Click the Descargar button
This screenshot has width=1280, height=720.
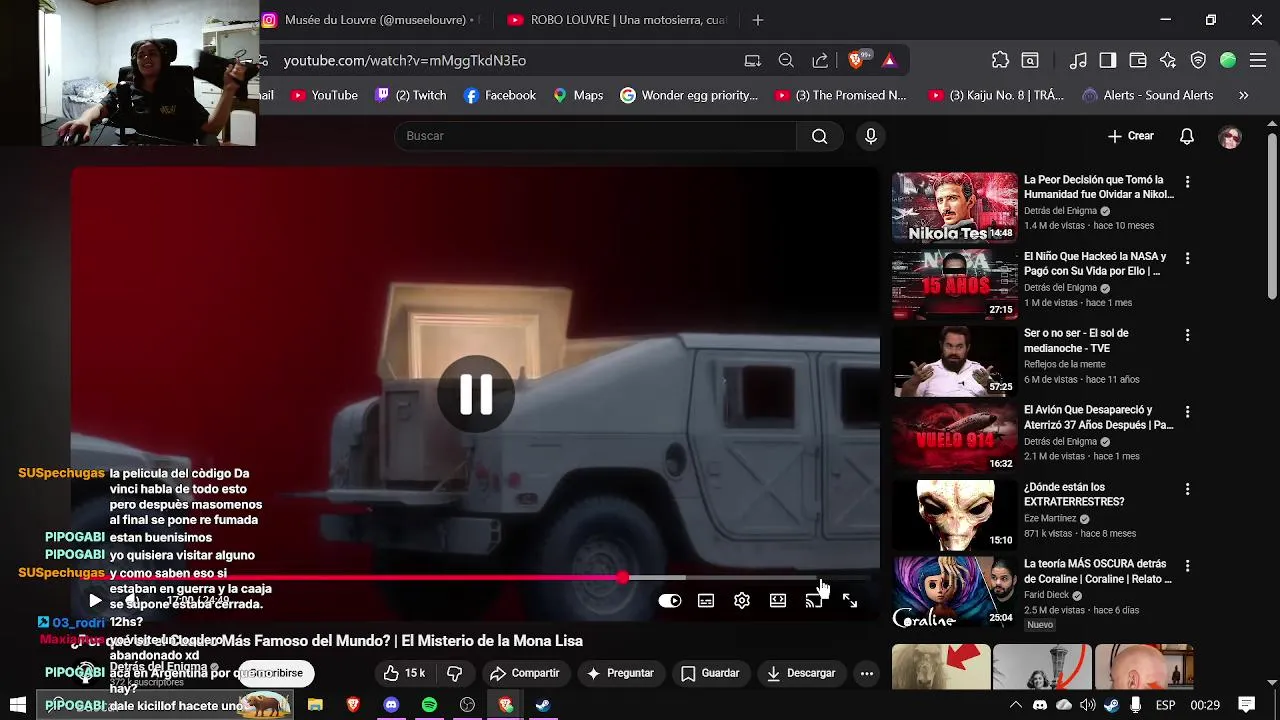pyautogui.click(x=801, y=674)
